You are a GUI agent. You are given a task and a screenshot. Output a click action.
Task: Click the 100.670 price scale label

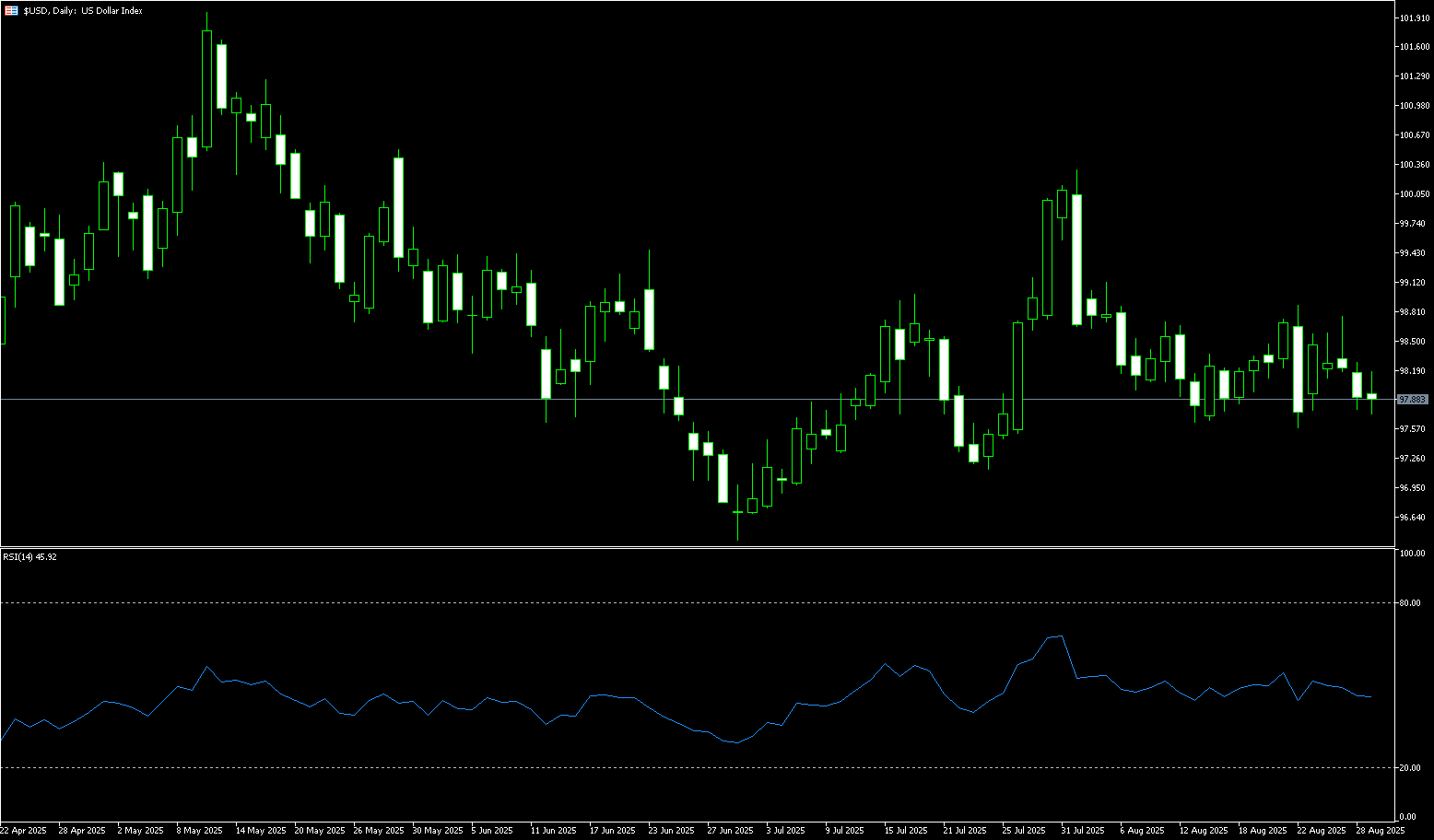click(1415, 135)
